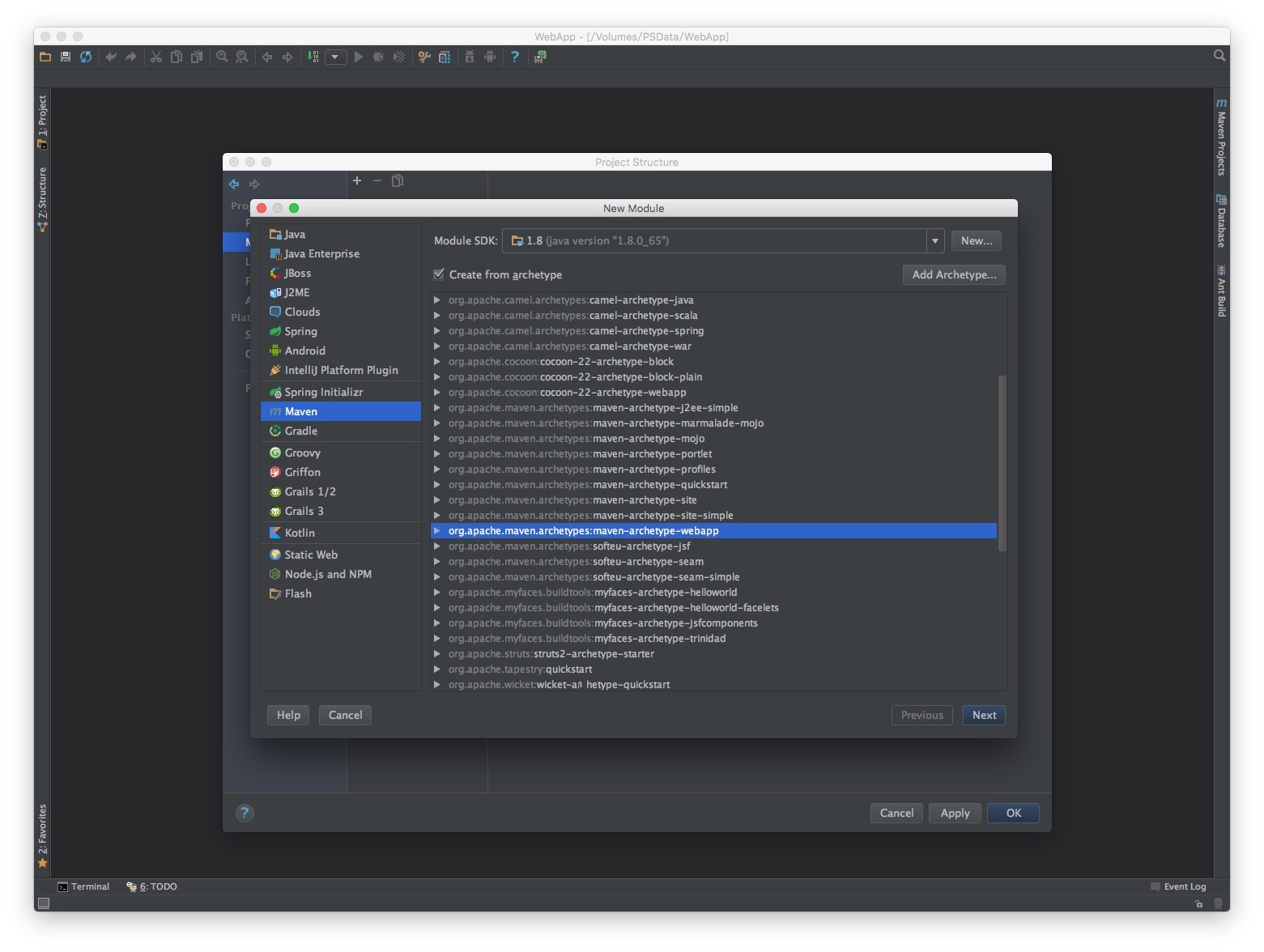
Task: Select softeu-archetype-jsf archetype row
Action: pos(714,546)
